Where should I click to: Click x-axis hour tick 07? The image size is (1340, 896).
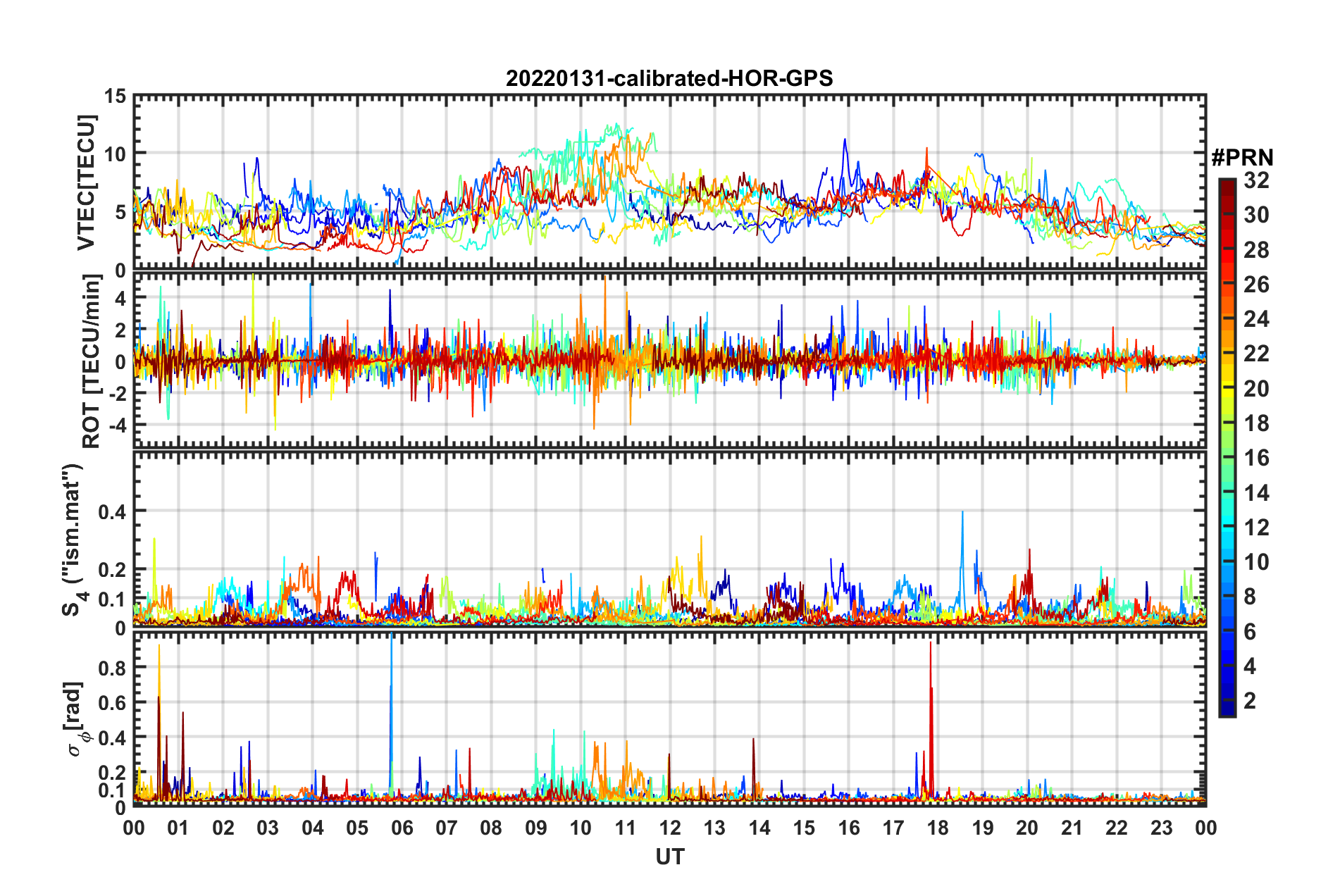click(447, 828)
